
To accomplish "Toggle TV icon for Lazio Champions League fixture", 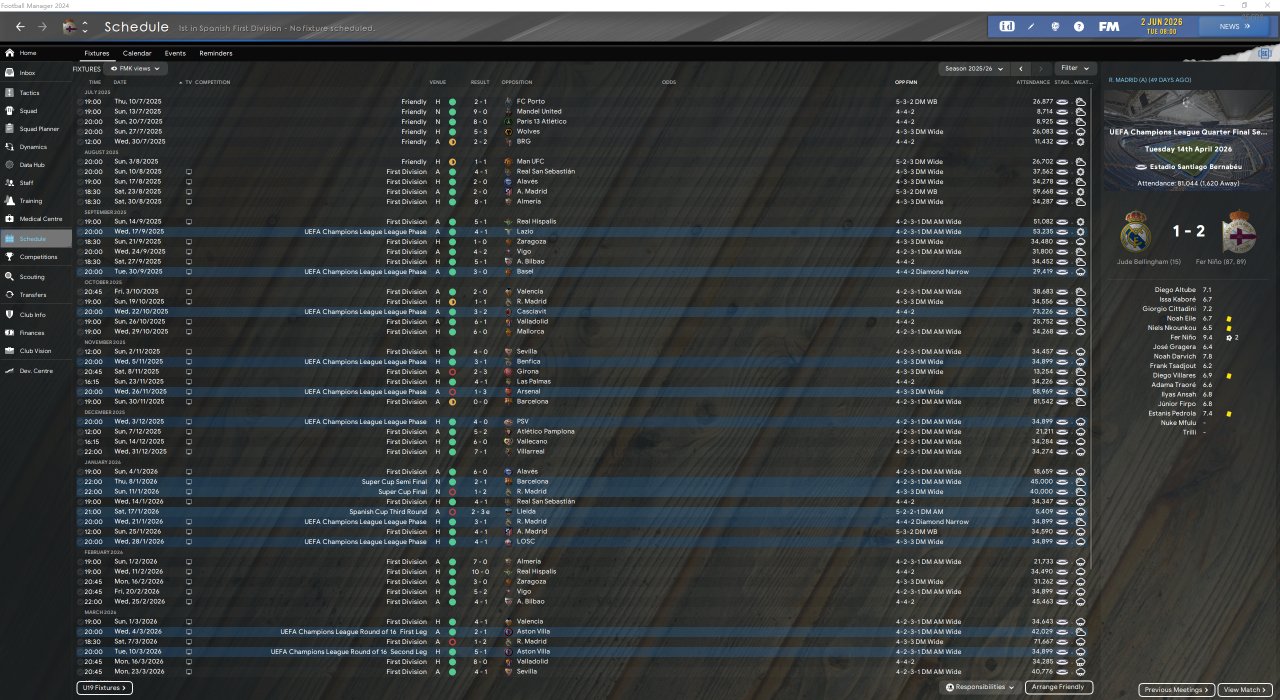I will click(x=188, y=232).
